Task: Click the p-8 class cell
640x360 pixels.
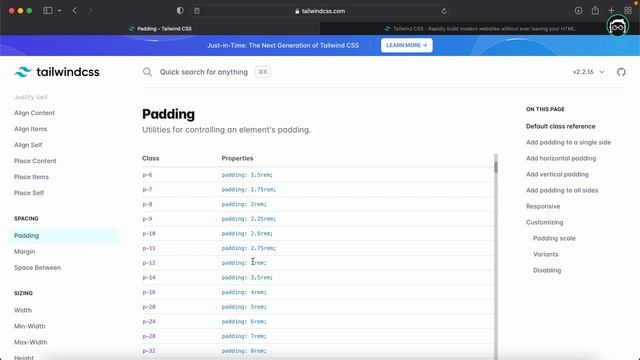Action: click(x=147, y=204)
